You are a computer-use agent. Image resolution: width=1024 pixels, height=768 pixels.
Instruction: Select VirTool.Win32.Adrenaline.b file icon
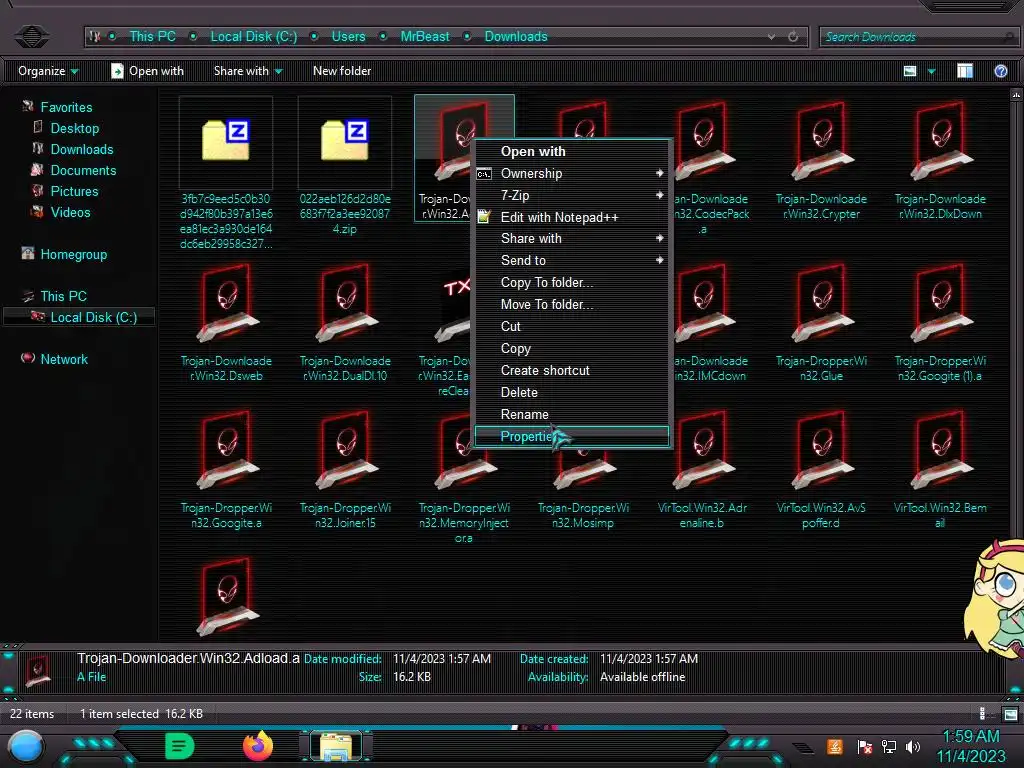(x=702, y=450)
